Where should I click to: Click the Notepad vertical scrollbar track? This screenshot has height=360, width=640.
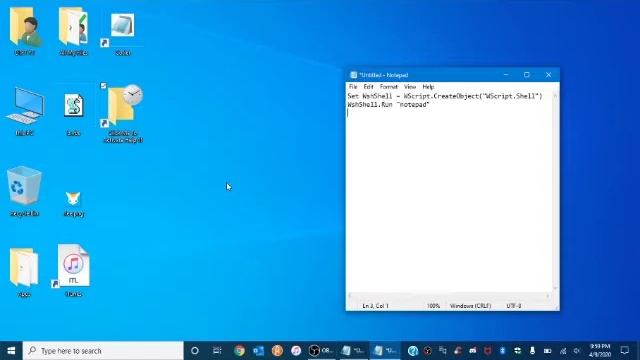[x=555, y=192]
